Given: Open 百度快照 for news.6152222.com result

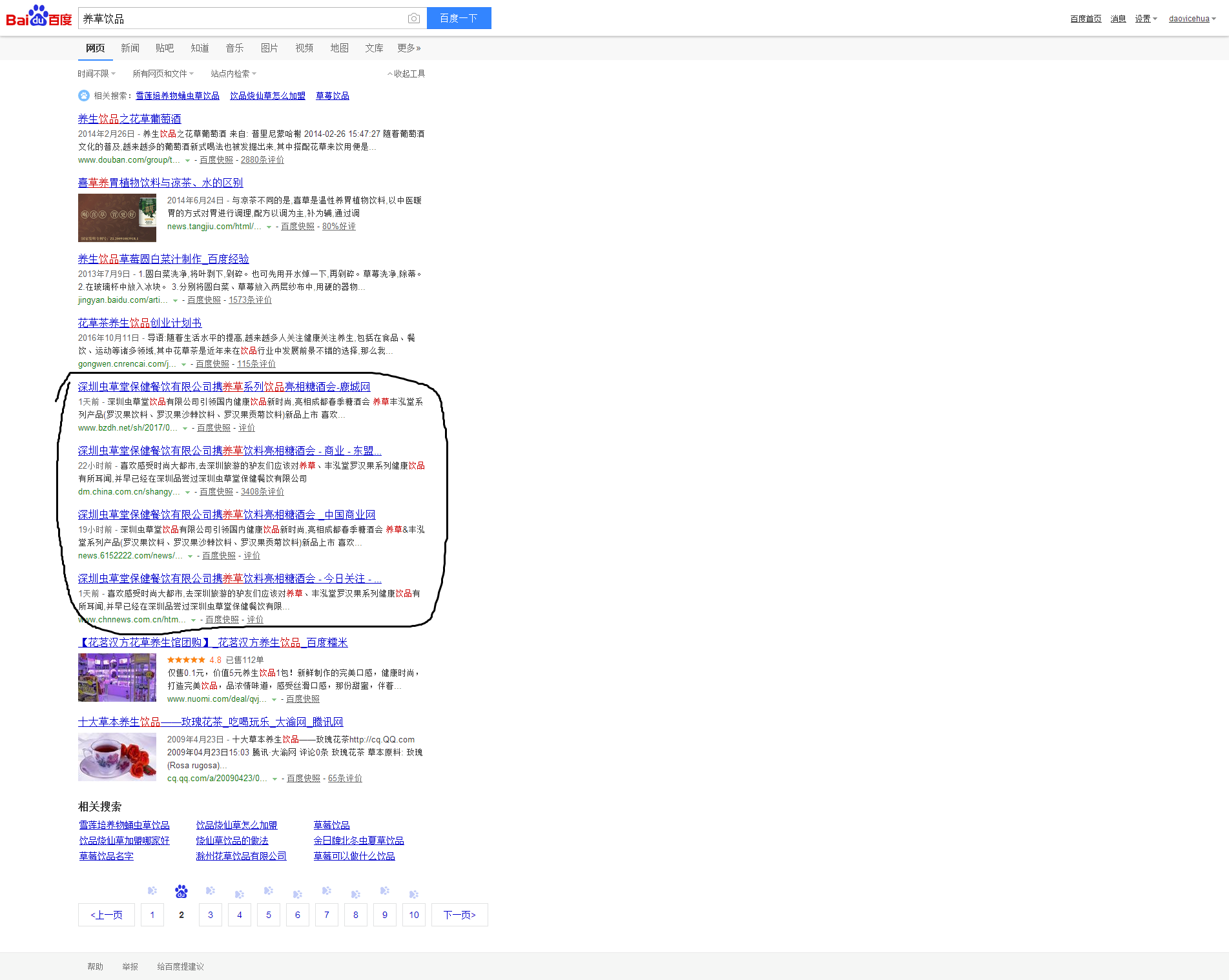Looking at the screenshot, I should tap(219, 556).
